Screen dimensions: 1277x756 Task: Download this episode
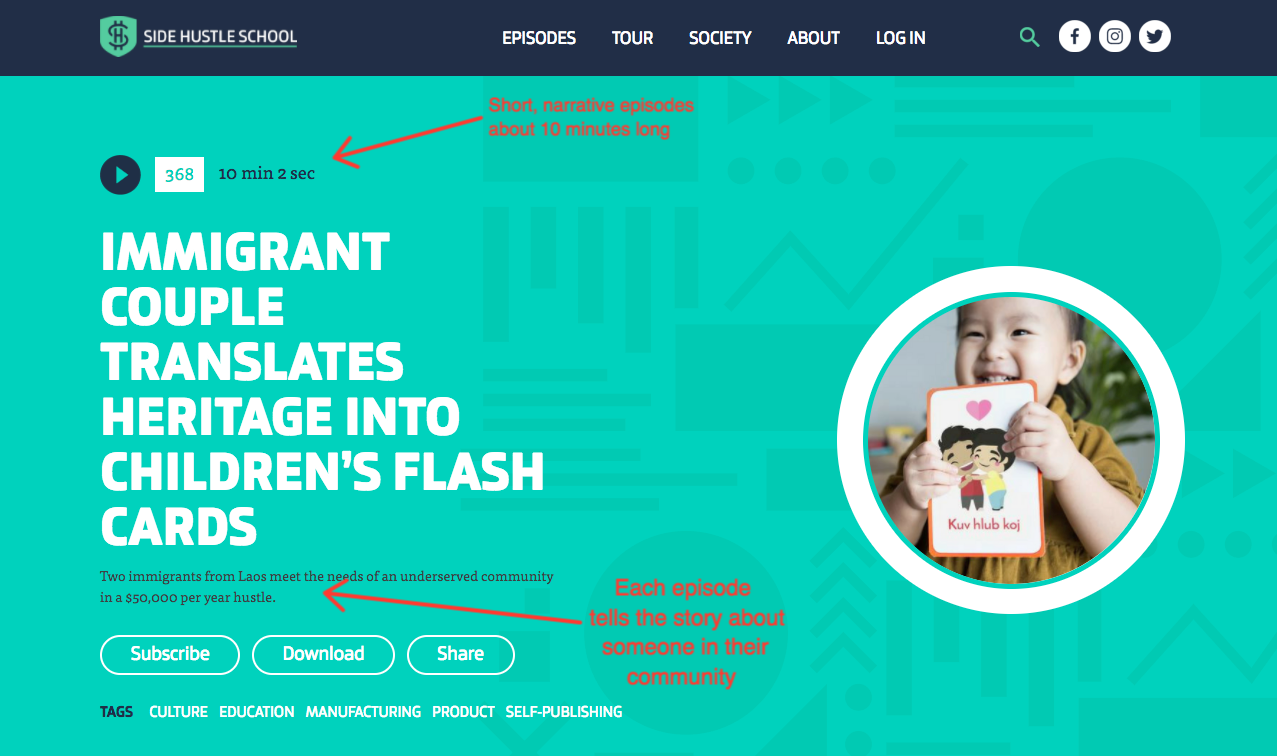click(x=323, y=655)
